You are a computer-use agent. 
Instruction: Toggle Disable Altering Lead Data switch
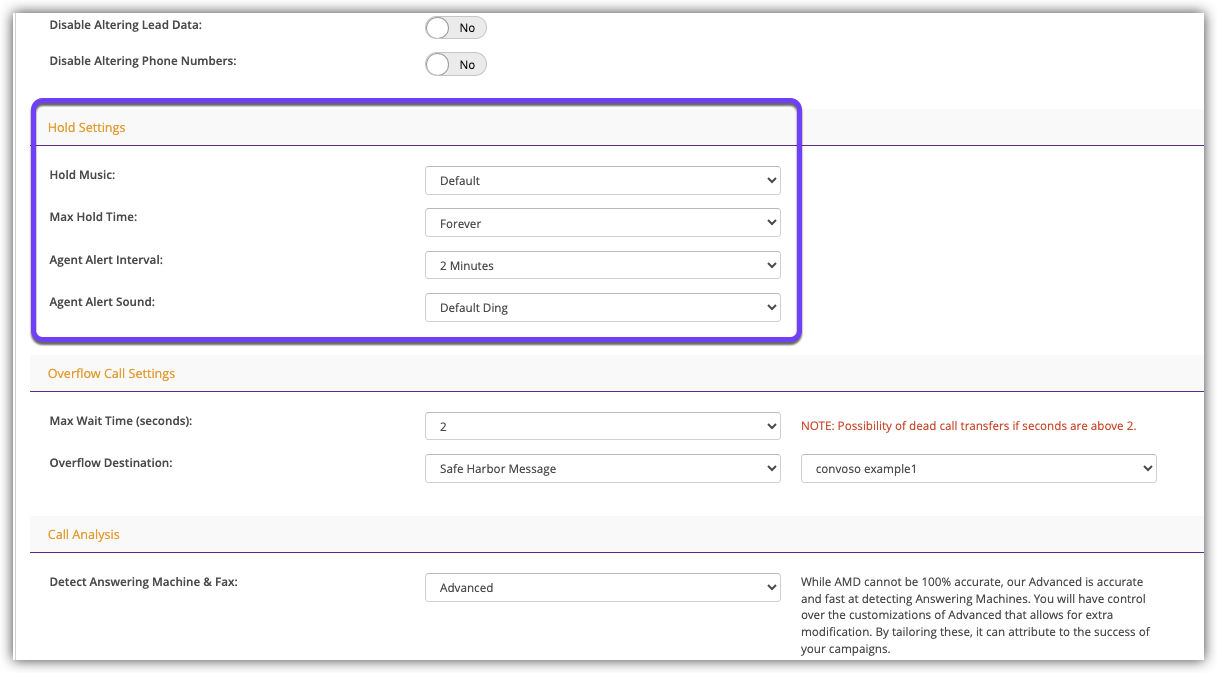tap(456, 28)
